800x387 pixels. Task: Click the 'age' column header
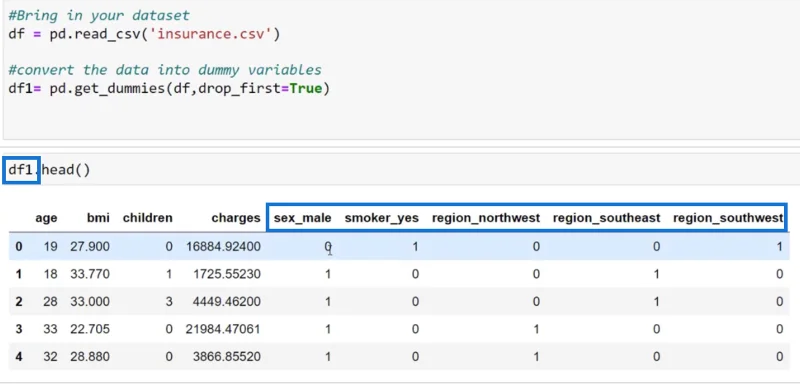click(46, 218)
